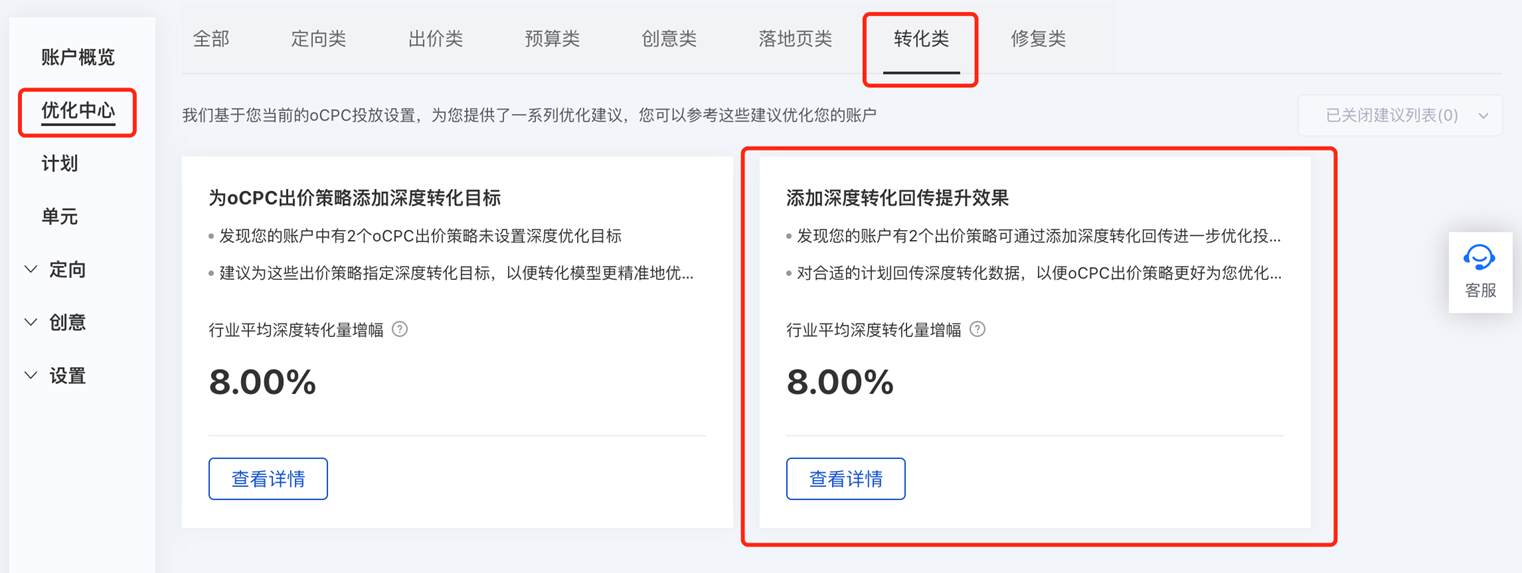
Task: Select 优化中心 in the sidebar
Action: [78, 110]
